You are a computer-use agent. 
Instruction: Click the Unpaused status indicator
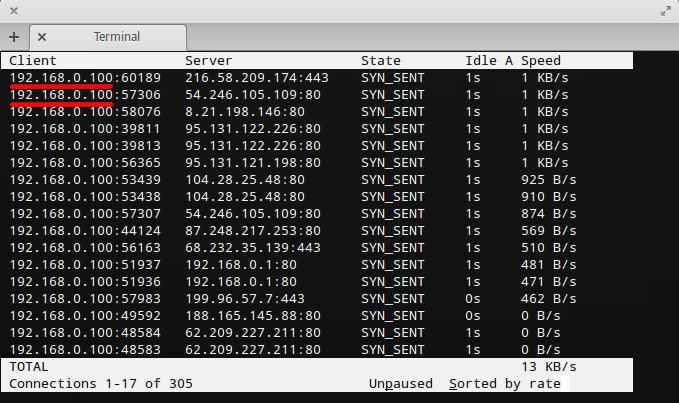click(x=401, y=384)
